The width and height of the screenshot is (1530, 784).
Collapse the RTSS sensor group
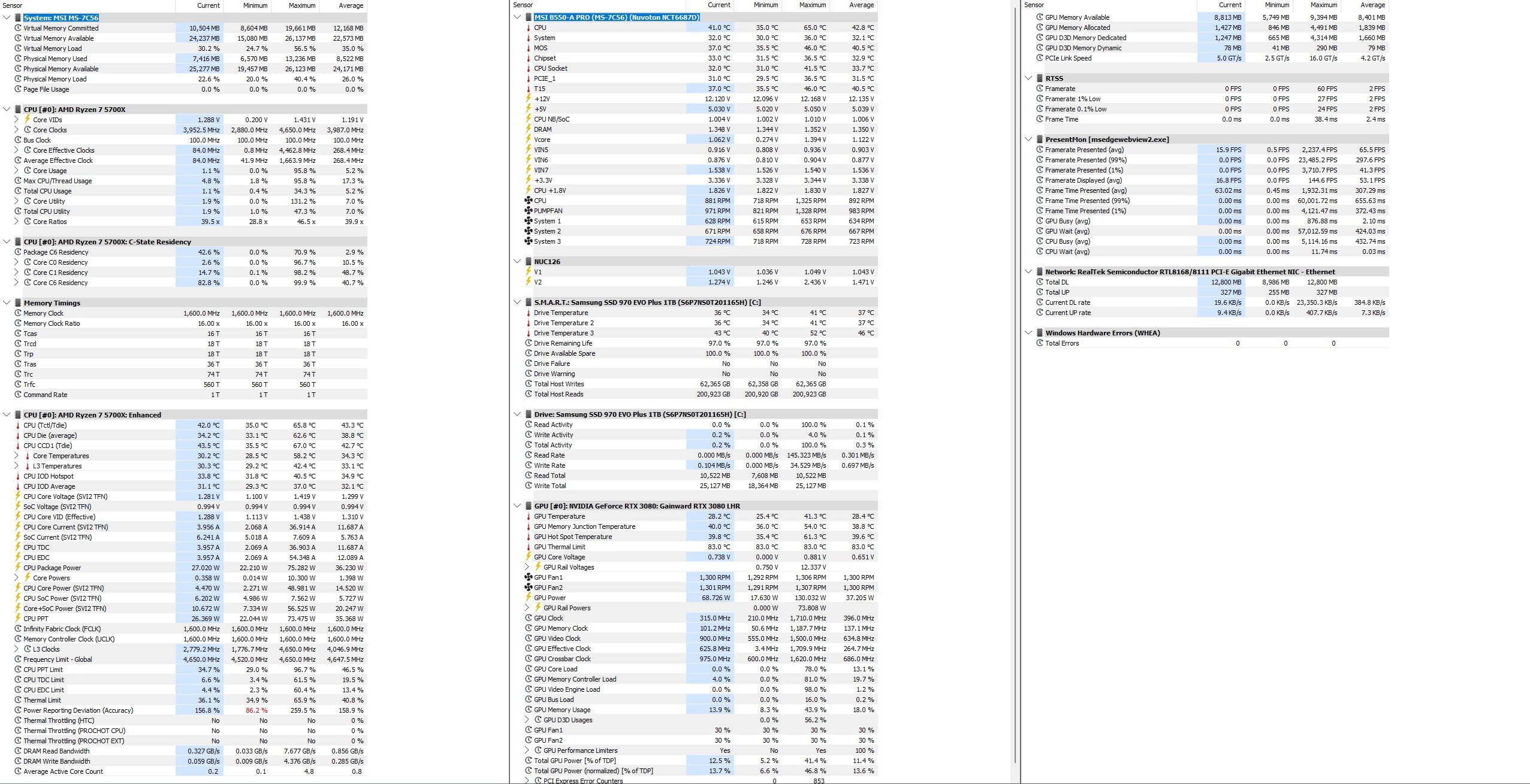(x=1029, y=78)
